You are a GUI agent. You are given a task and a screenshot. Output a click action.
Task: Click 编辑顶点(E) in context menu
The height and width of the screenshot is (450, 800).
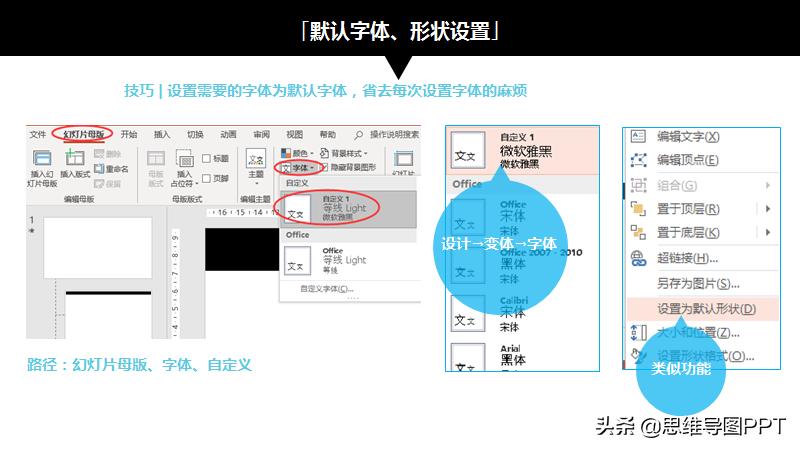tap(688, 160)
